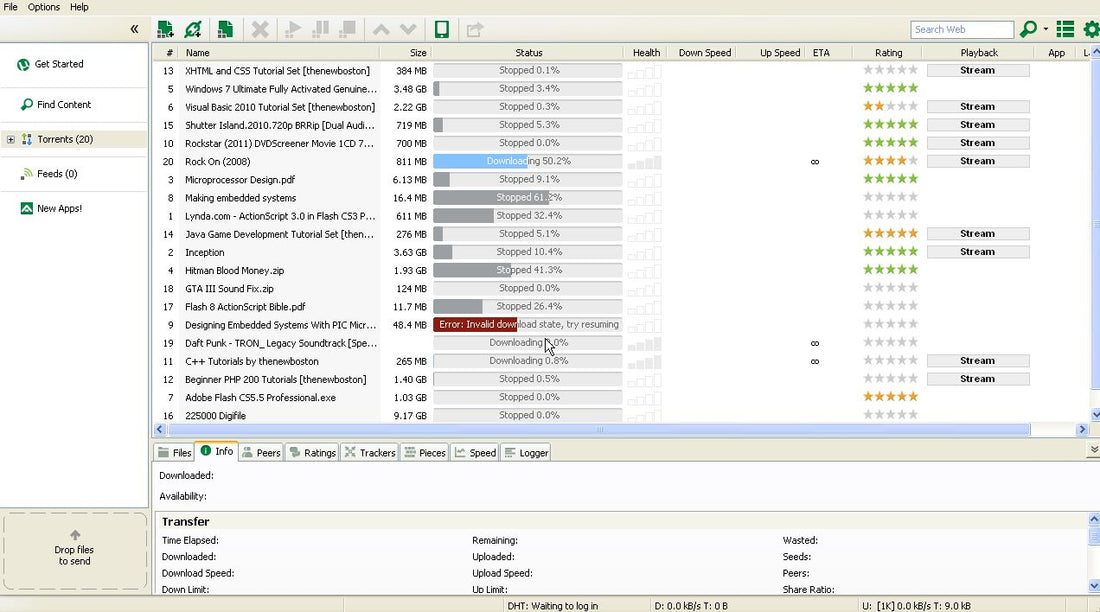Rate Inception five stars
The height and width of the screenshot is (612, 1100).
pyautogui.click(x=912, y=252)
